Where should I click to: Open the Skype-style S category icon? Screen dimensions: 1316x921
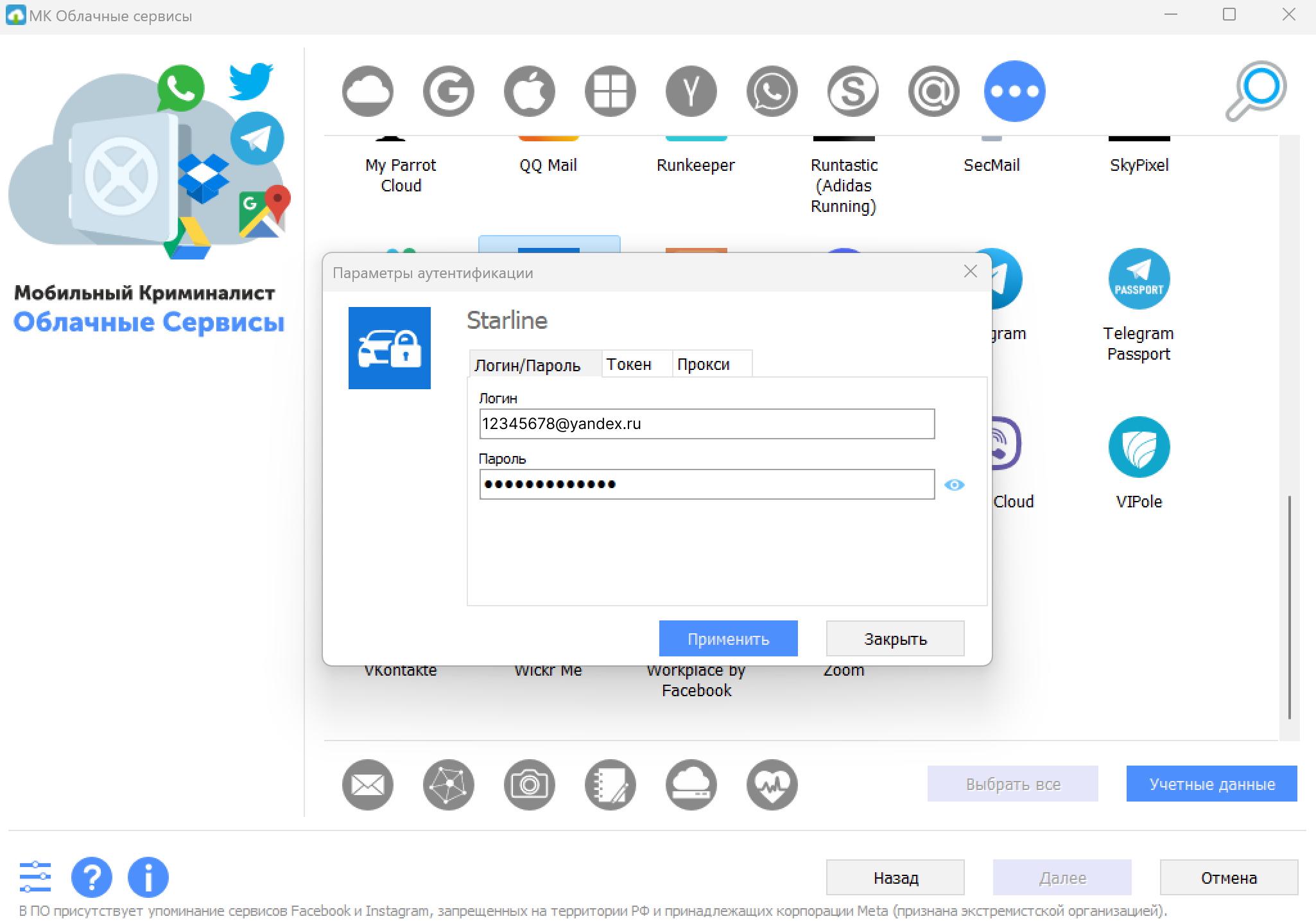[x=853, y=91]
